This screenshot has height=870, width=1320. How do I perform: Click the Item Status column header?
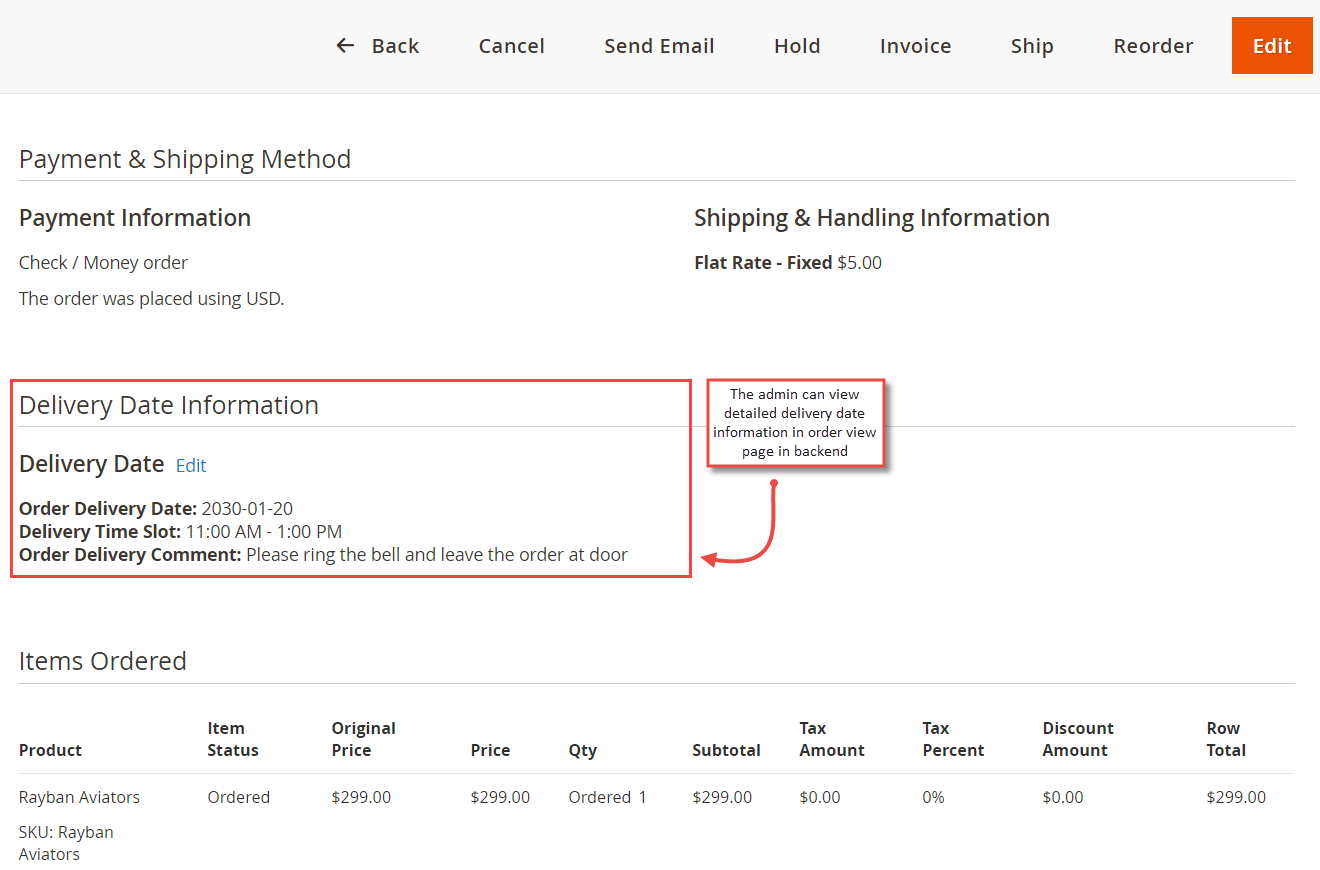coord(232,739)
